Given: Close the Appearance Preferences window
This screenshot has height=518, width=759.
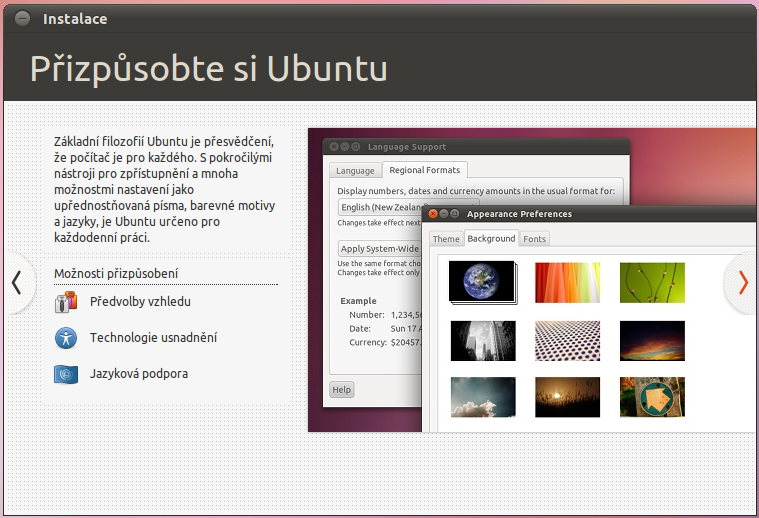Looking at the screenshot, I should click(433, 213).
